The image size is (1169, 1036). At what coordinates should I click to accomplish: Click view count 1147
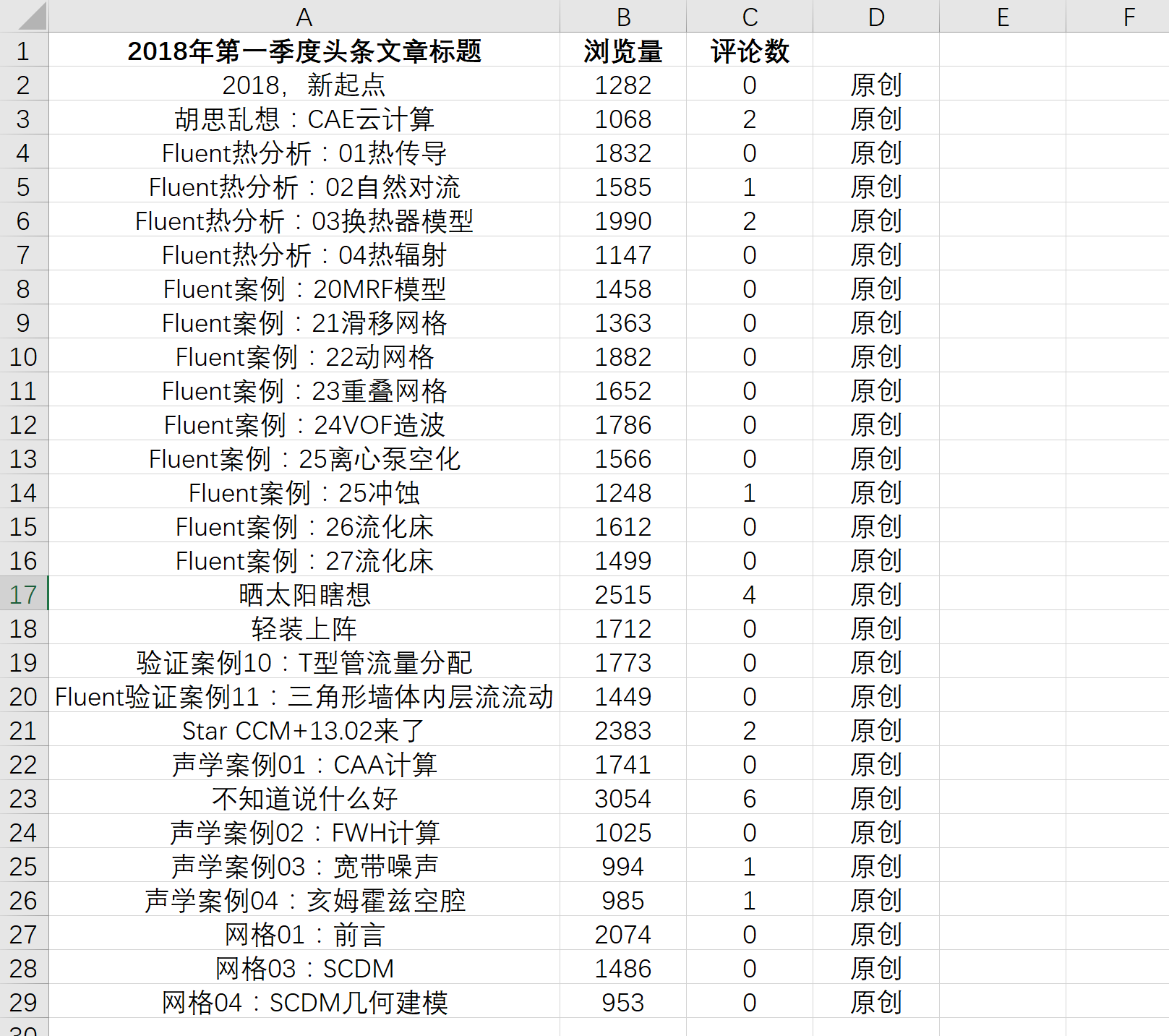(623, 254)
